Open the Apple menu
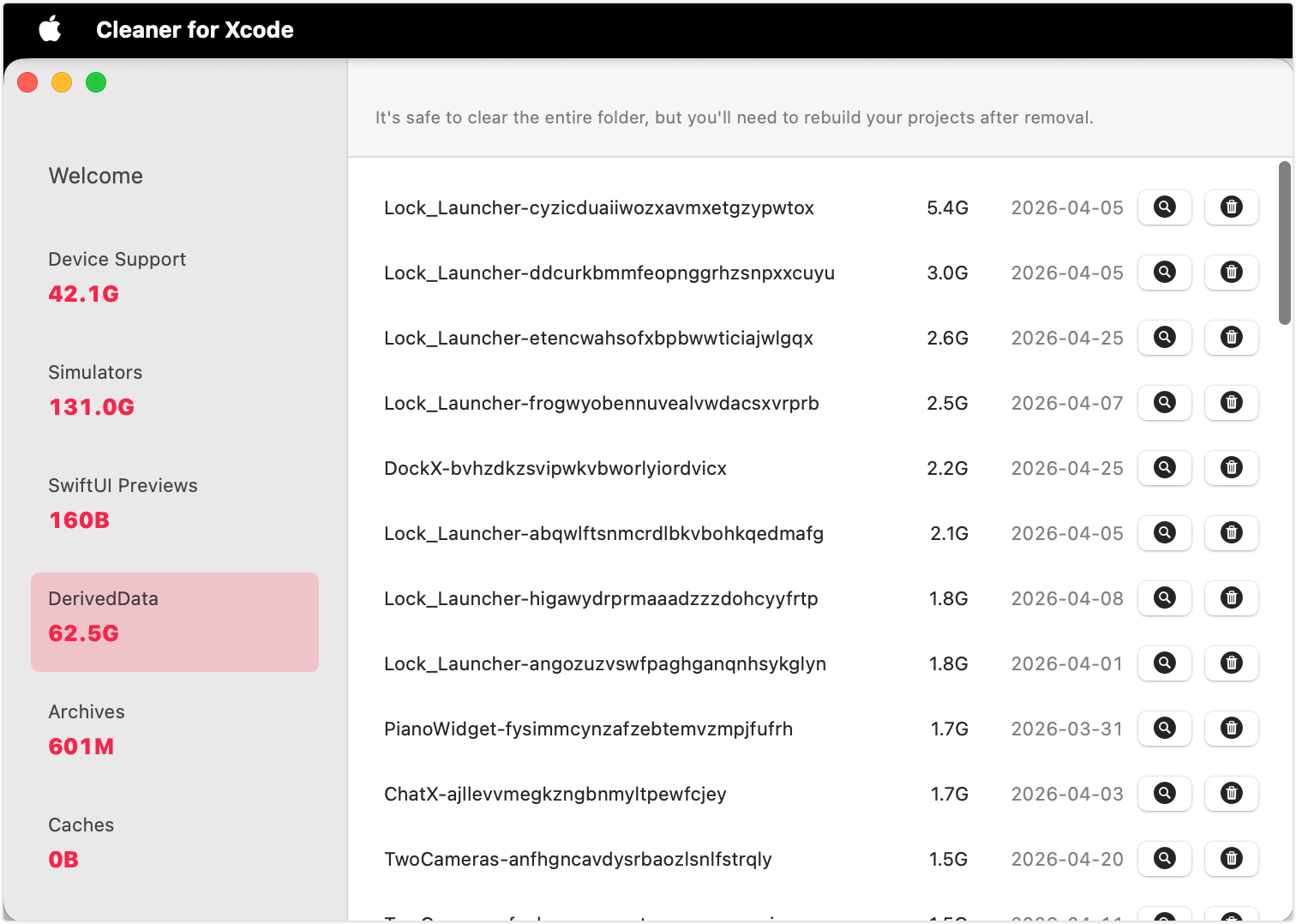The height and width of the screenshot is (924, 1296). pos(51,29)
